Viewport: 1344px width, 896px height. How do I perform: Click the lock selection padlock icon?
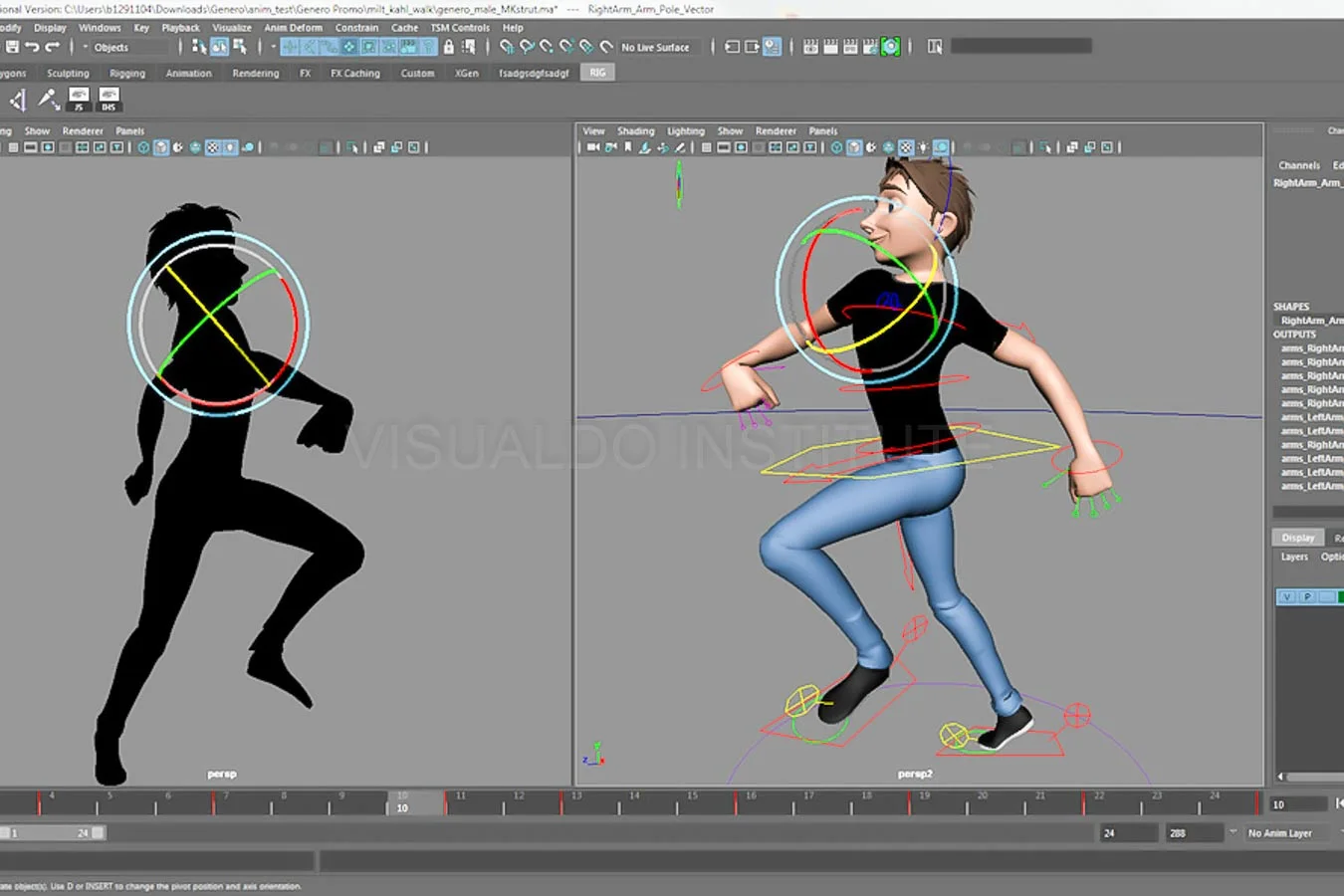tap(449, 47)
